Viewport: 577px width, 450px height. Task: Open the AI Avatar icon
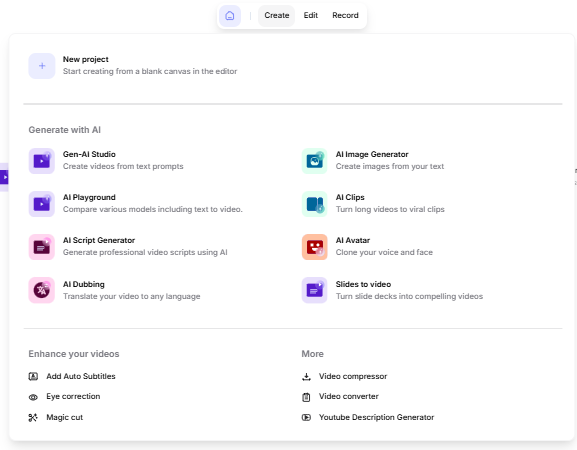[315, 247]
